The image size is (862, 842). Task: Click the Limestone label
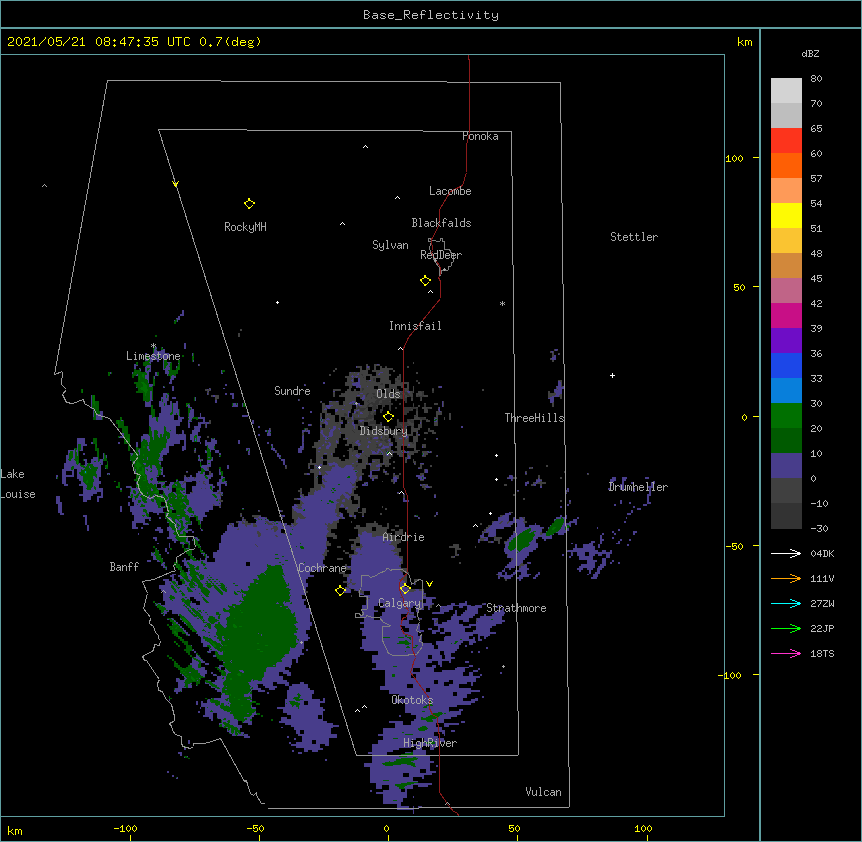[153, 356]
